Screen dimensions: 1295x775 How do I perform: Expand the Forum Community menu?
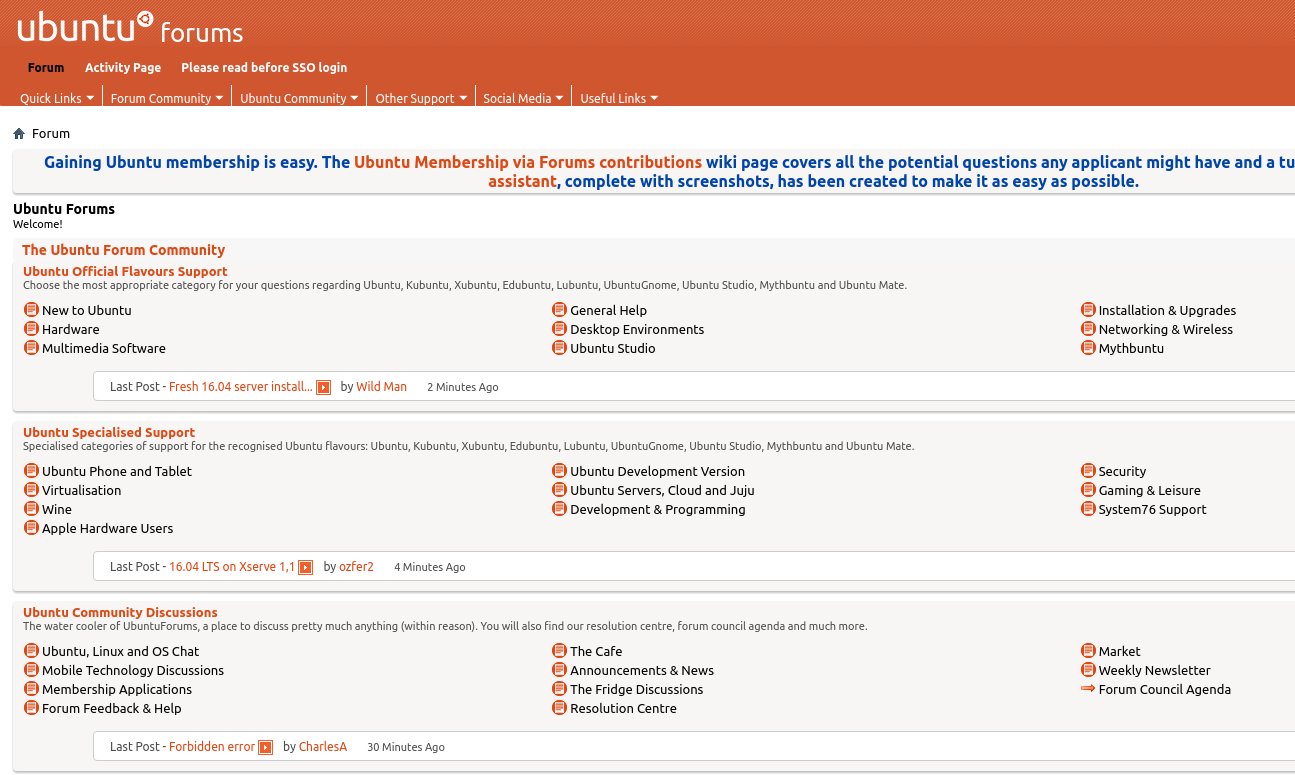(167, 98)
